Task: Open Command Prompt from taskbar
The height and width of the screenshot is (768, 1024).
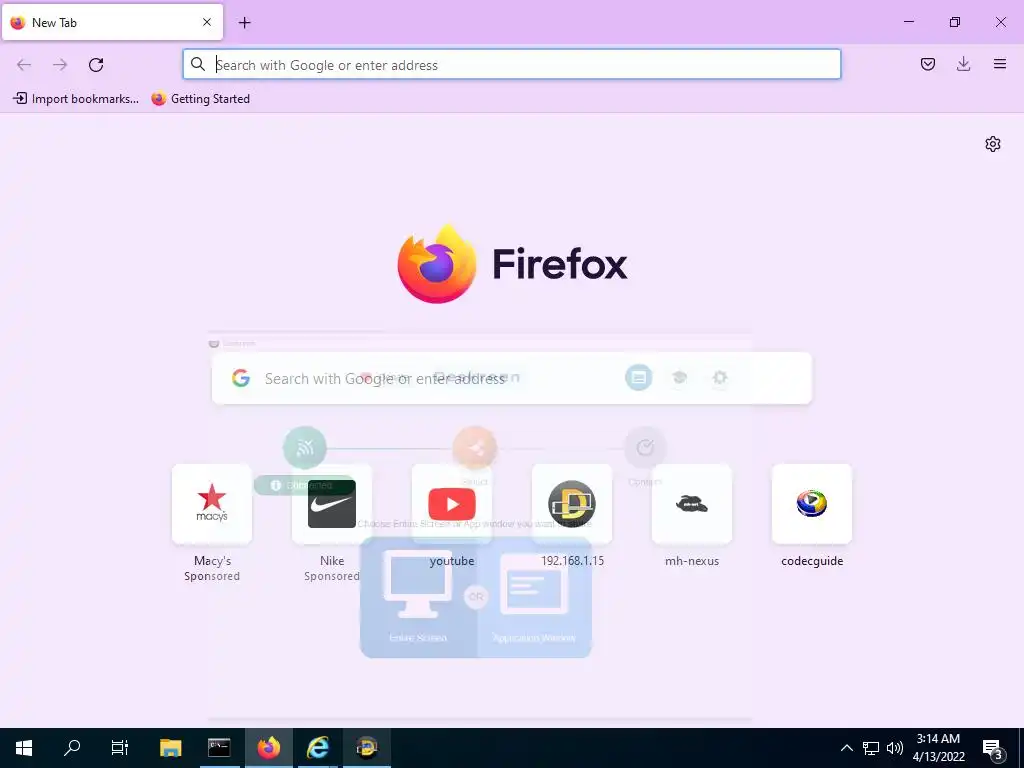Action: tap(219, 748)
